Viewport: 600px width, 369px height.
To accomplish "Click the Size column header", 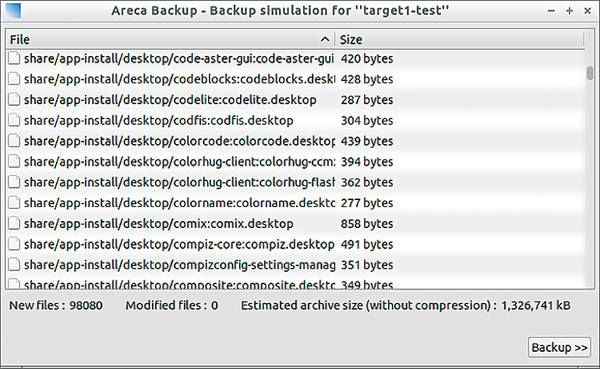I will [x=460, y=39].
